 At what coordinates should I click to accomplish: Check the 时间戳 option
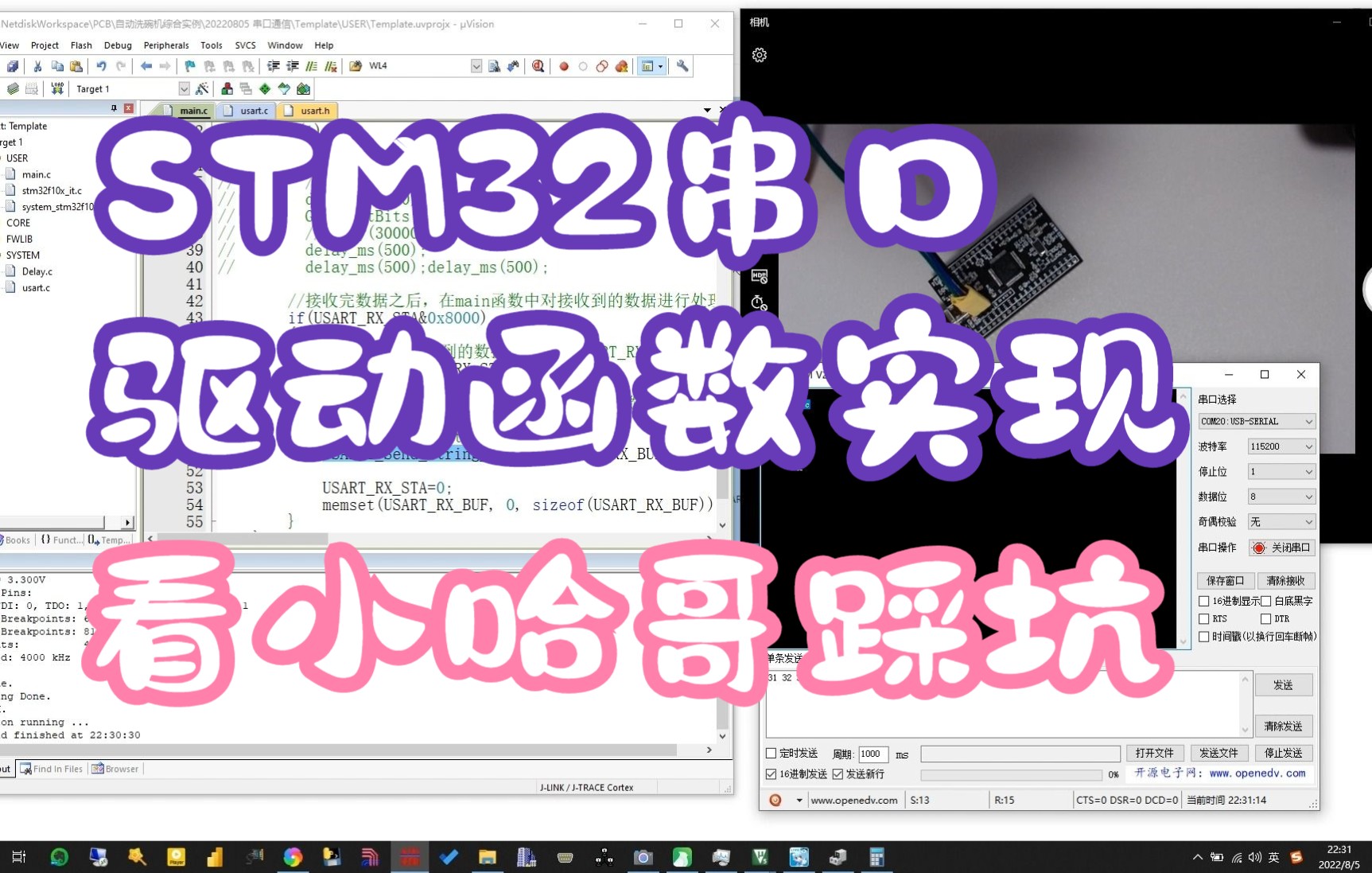[x=1205, y=636]
